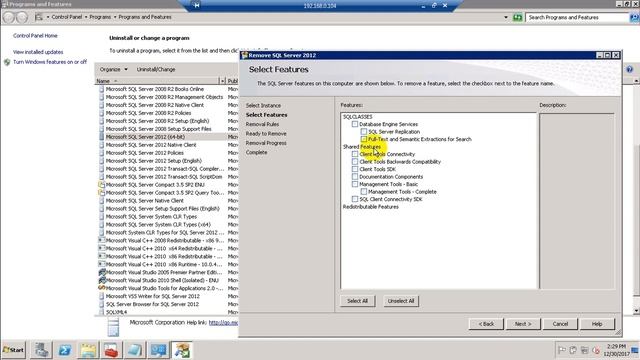Screen dimensions: 640x360
Task: Click Select Features wizard step
Action: tap(267, 115)
